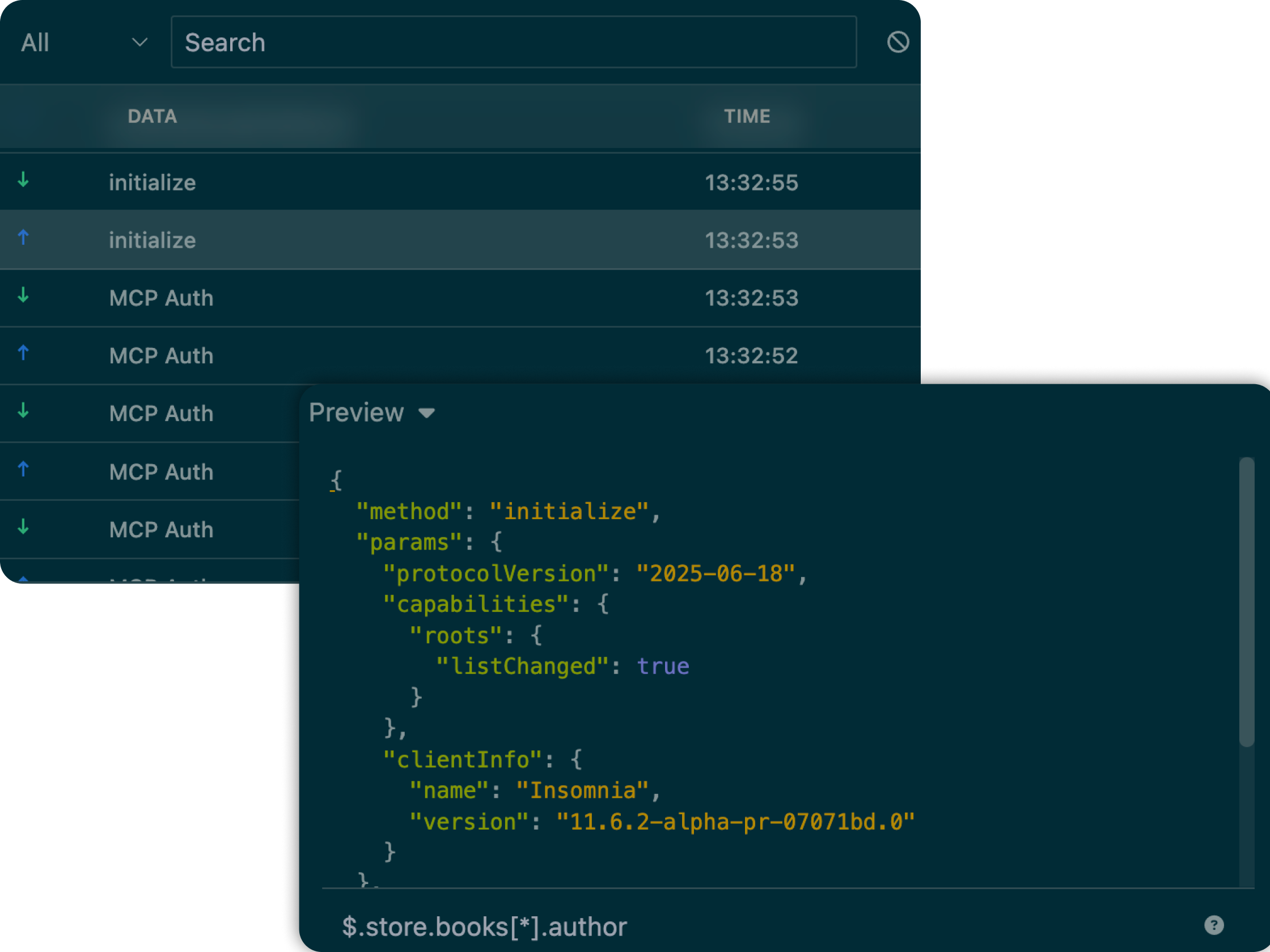Click the preview pane vertical scrollbar
The image size is (1270, 952).
1246,601
